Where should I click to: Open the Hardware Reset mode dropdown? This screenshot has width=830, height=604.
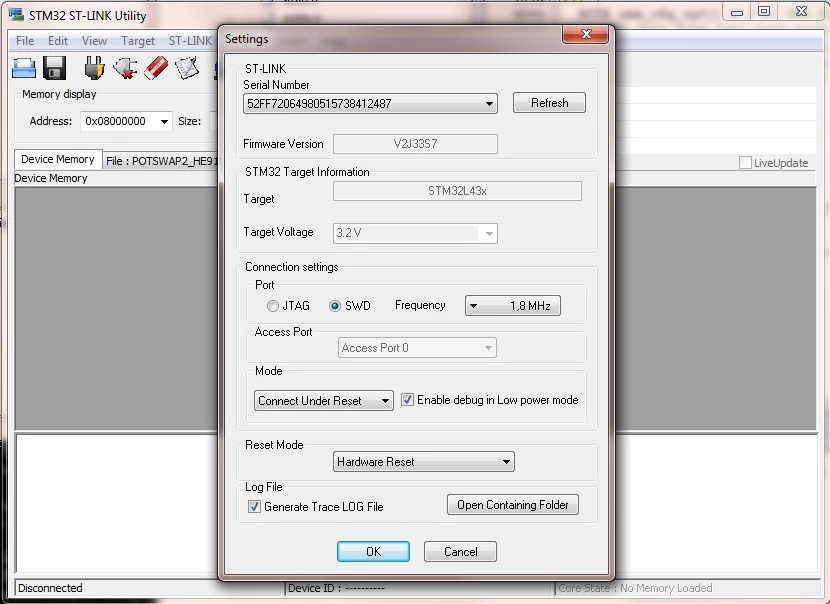point(423,462)
